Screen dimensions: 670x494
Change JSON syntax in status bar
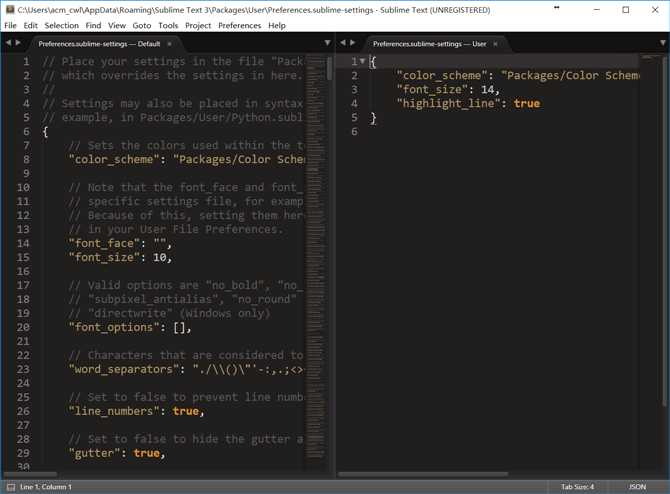[x=637, y=487]
